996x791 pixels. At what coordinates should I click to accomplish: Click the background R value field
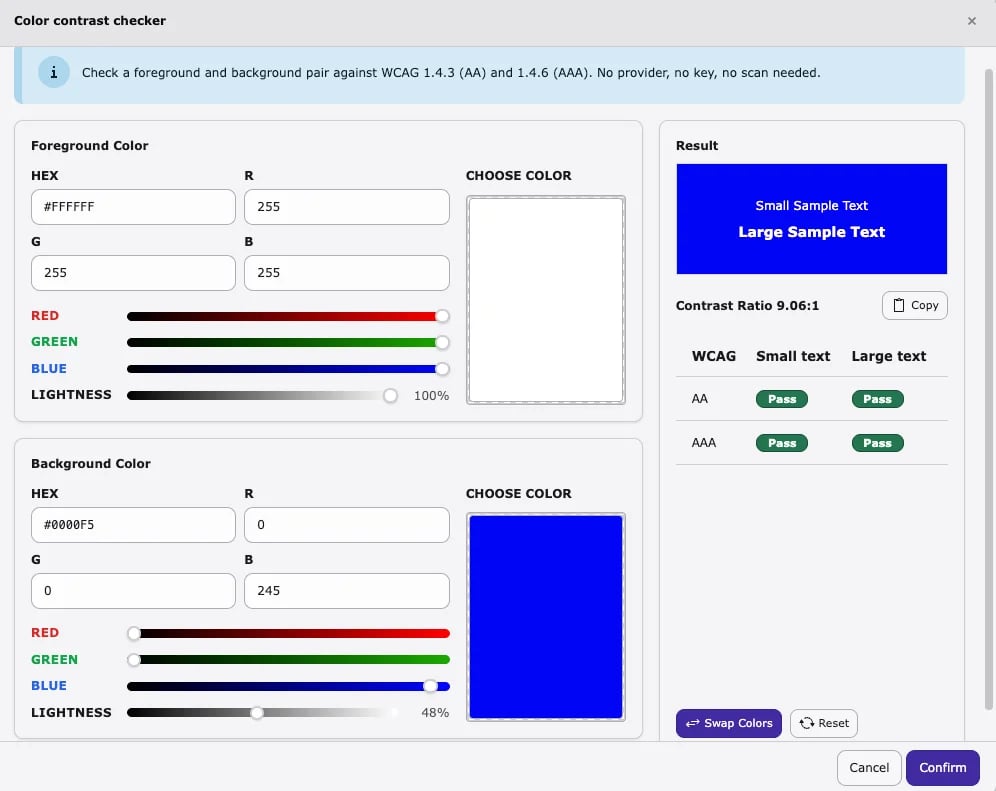point(347,525)
